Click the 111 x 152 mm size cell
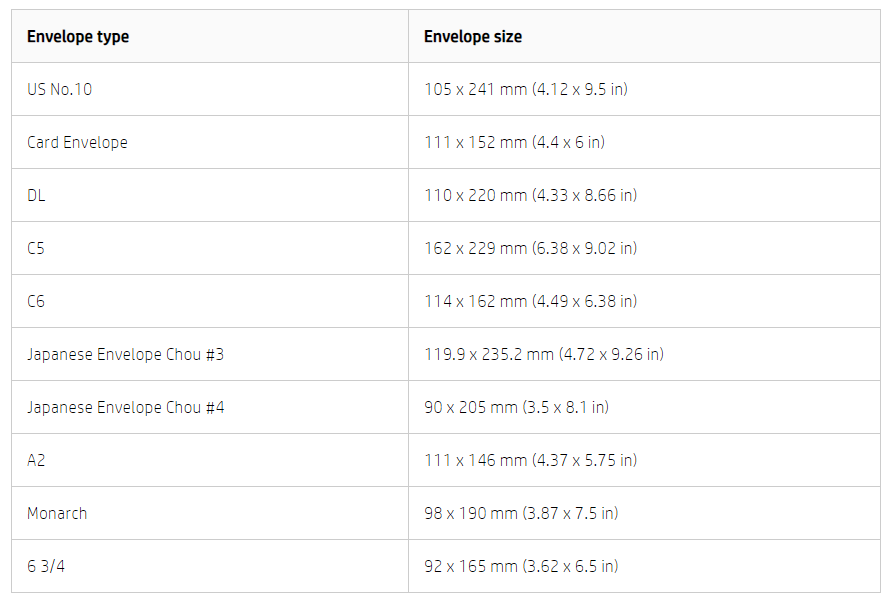892x609 pixels. (x=514, y=142)
